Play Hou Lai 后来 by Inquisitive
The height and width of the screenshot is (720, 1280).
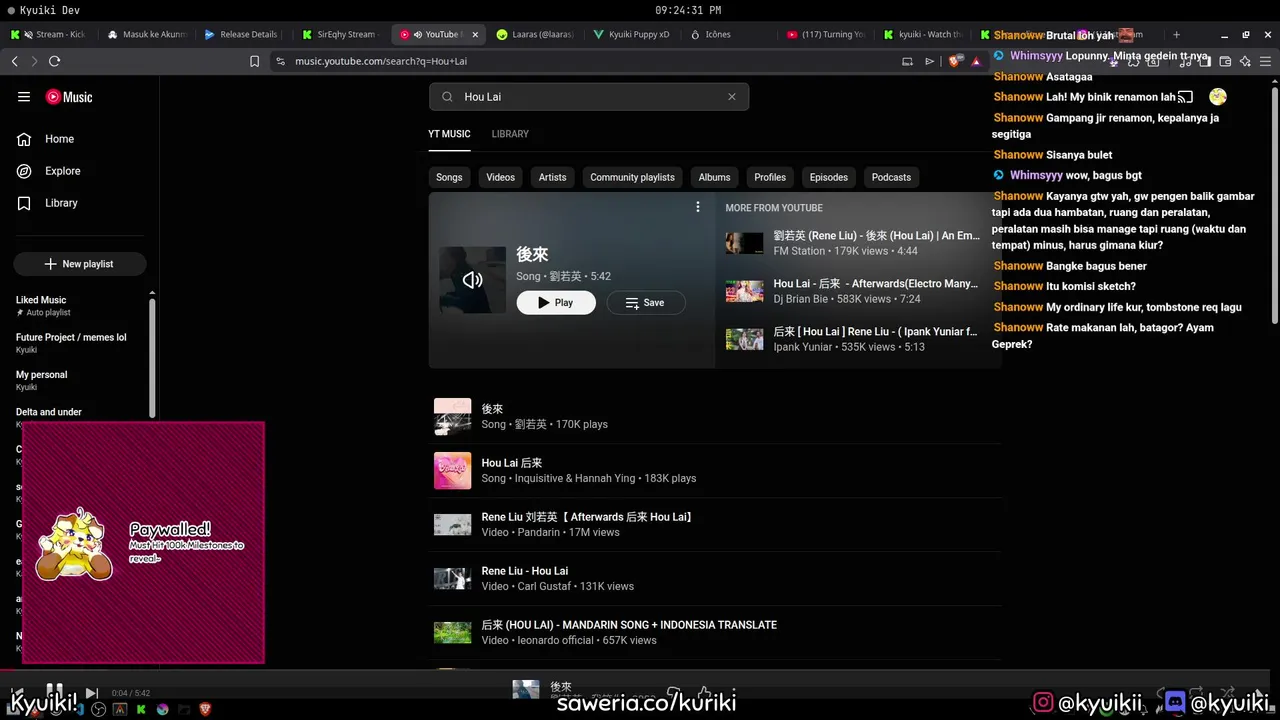715,471
